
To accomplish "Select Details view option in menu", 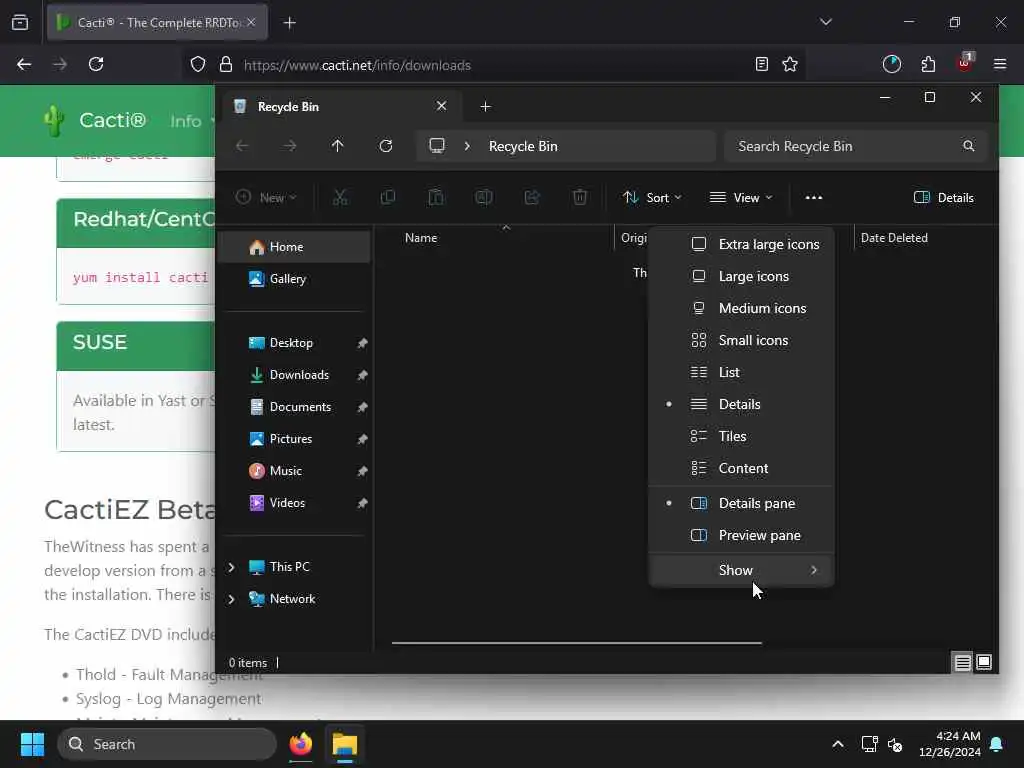I will pyautogui.click(x=741, y=404).
